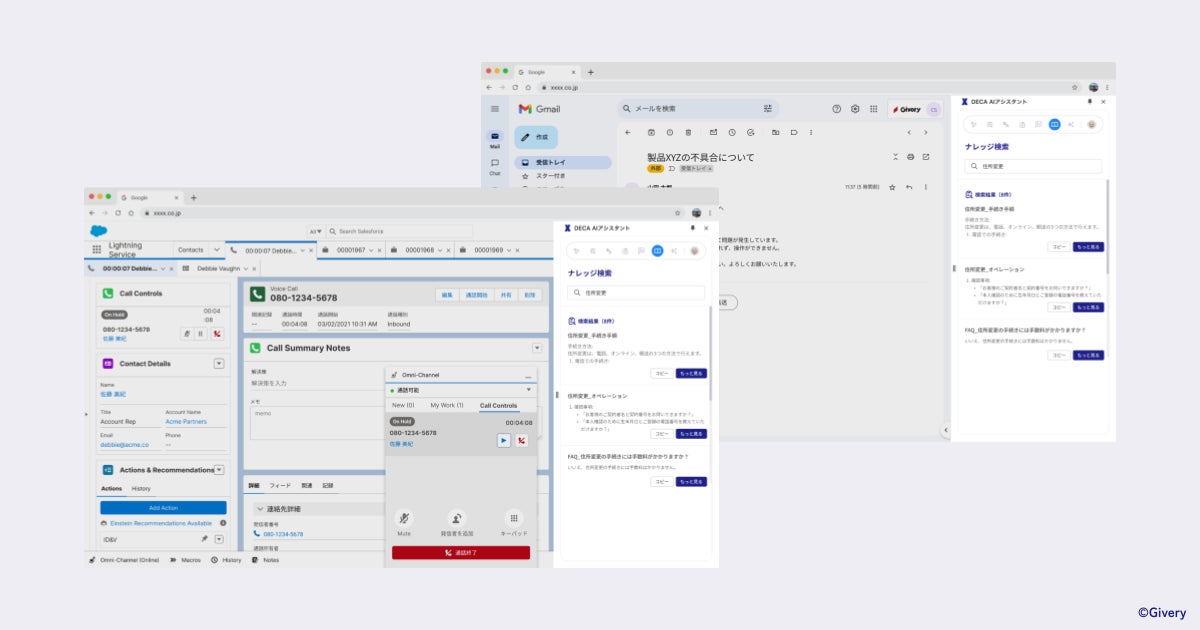This screenshot has width=1200, height=630.
Task: Open Macros in utility bar
Action: tap(187, 560)
